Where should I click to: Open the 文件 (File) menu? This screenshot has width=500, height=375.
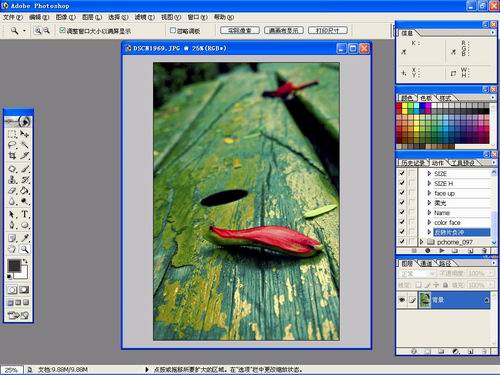click(13, 17)
